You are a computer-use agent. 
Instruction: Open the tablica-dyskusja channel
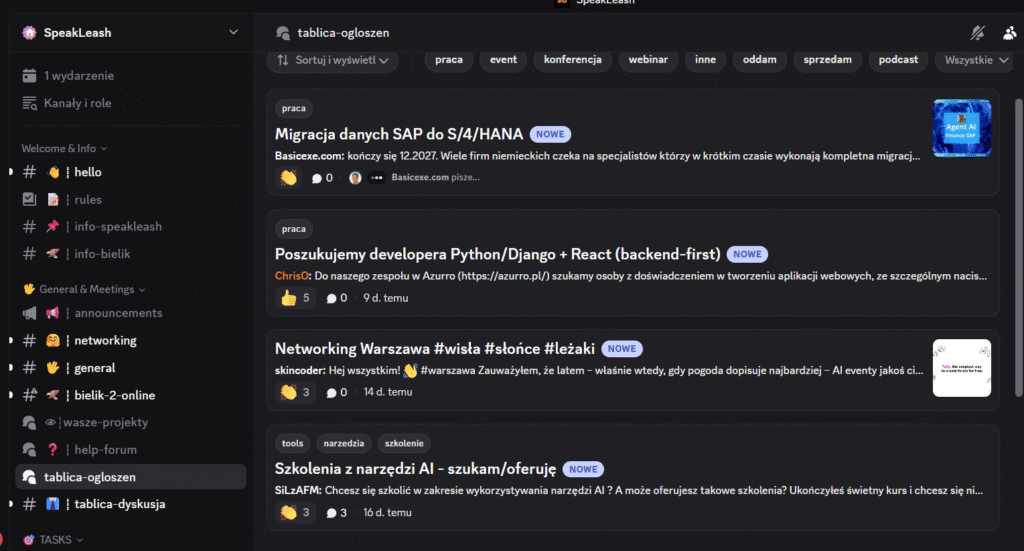[x=131, y=504]
